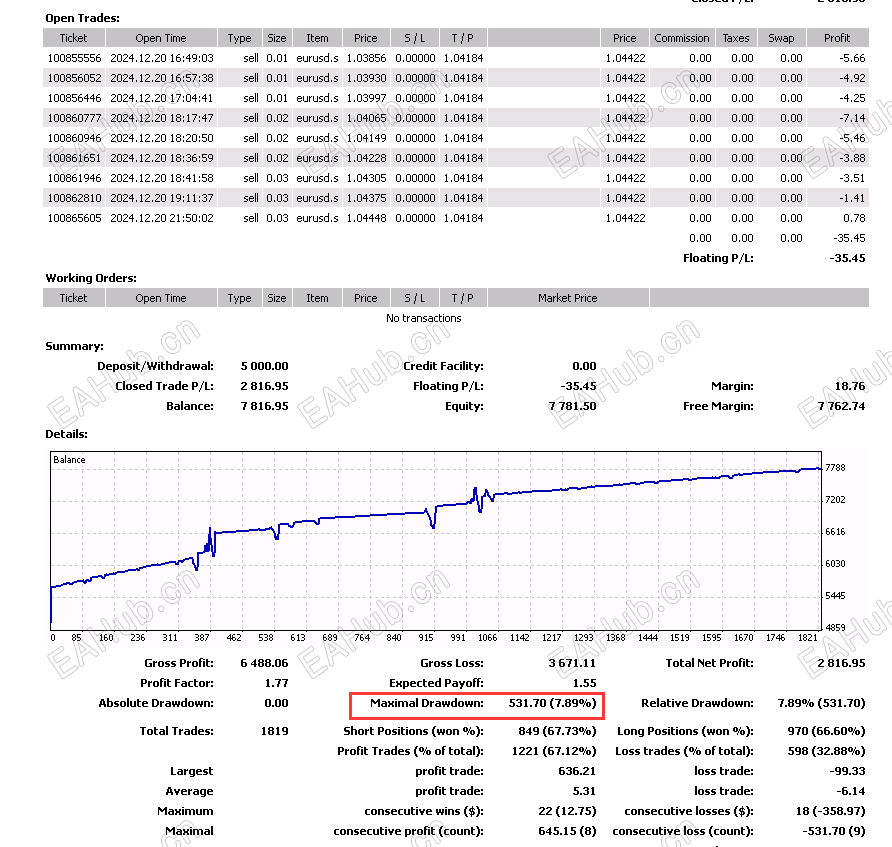
Task: Click the Market Price column header
Action: click(x=568, y=298)
